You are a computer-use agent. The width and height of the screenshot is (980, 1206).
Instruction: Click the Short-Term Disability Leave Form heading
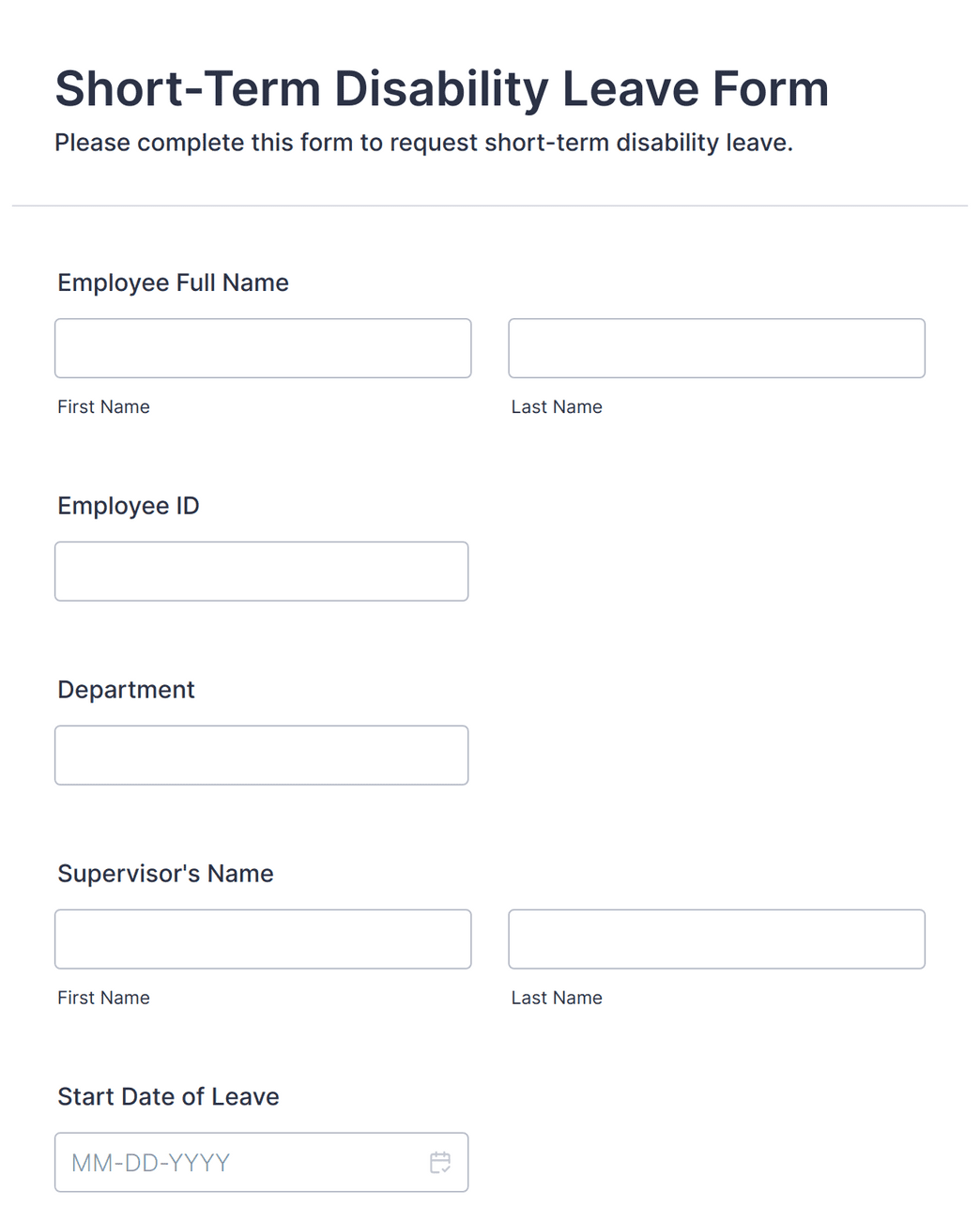click(x=442, y=89)
